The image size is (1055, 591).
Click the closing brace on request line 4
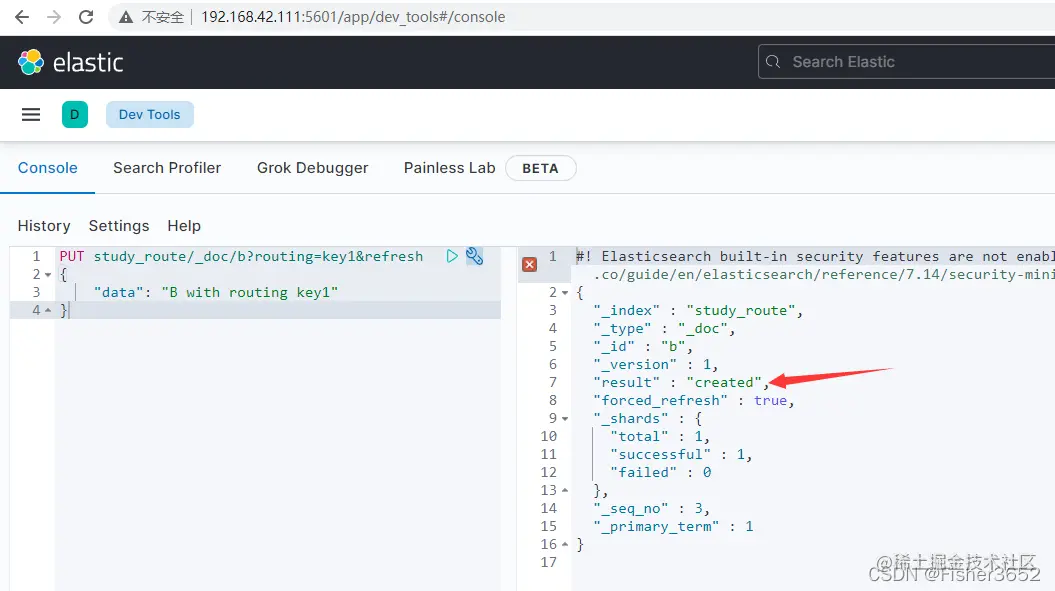point(64,310)
